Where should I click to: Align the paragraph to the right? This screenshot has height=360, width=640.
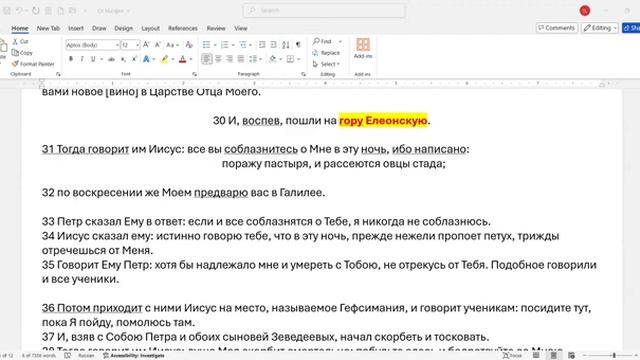(229, 59)
